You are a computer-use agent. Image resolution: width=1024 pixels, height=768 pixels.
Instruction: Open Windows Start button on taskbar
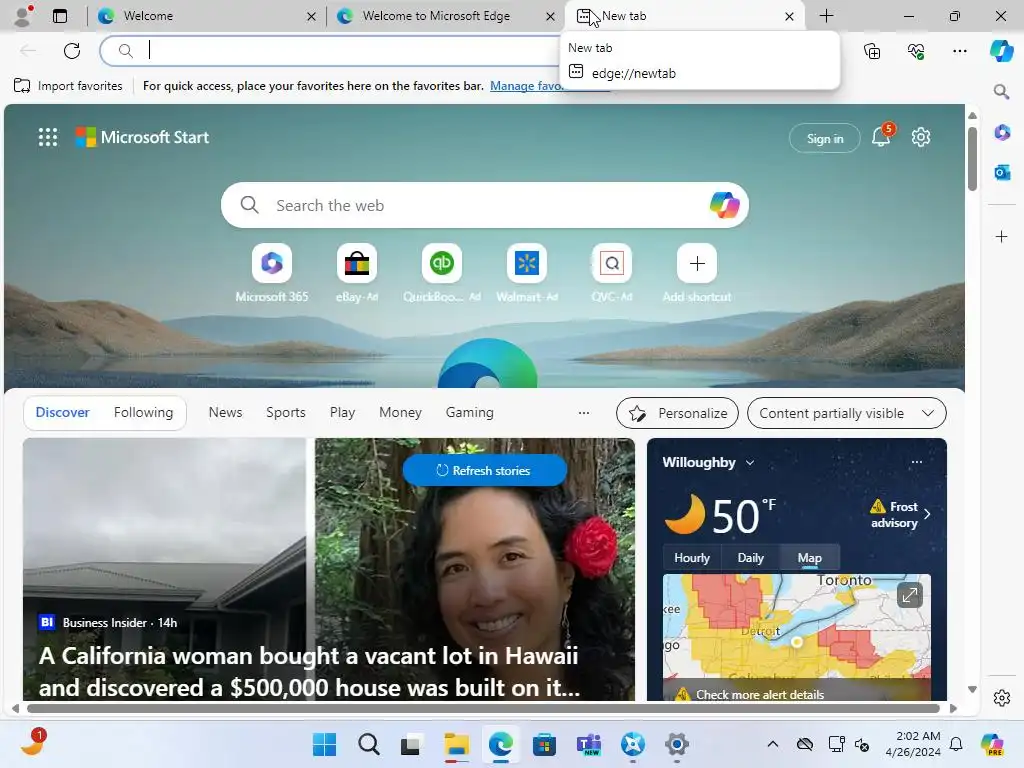(324, 744)
